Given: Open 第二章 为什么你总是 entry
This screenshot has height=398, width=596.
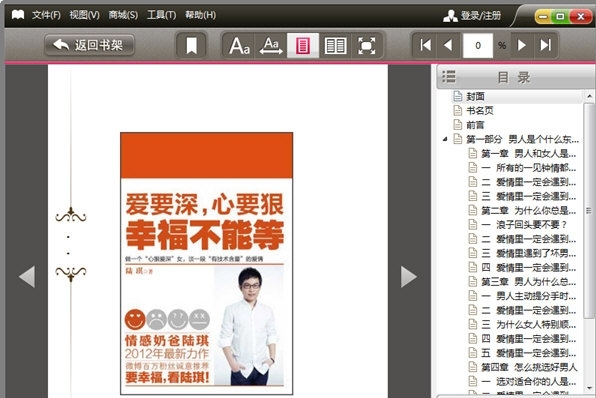Looking at the screenshot, I should click(528, 211).
